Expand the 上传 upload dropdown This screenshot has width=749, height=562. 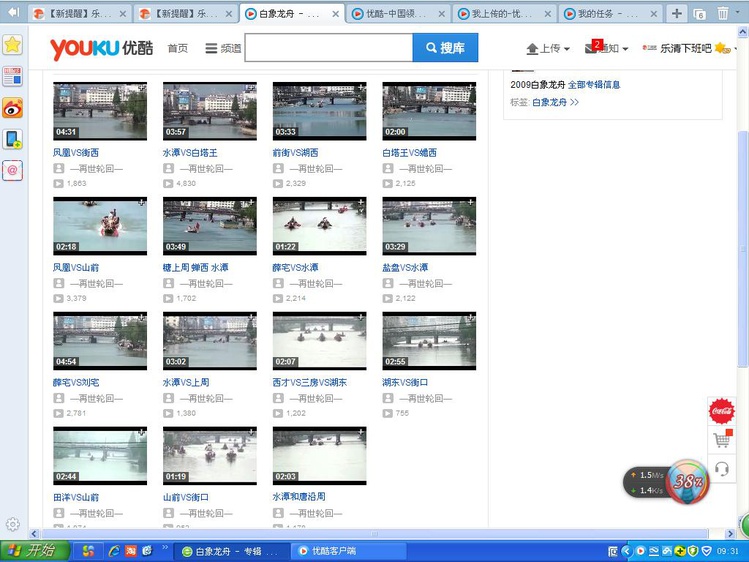click(547, 48)
